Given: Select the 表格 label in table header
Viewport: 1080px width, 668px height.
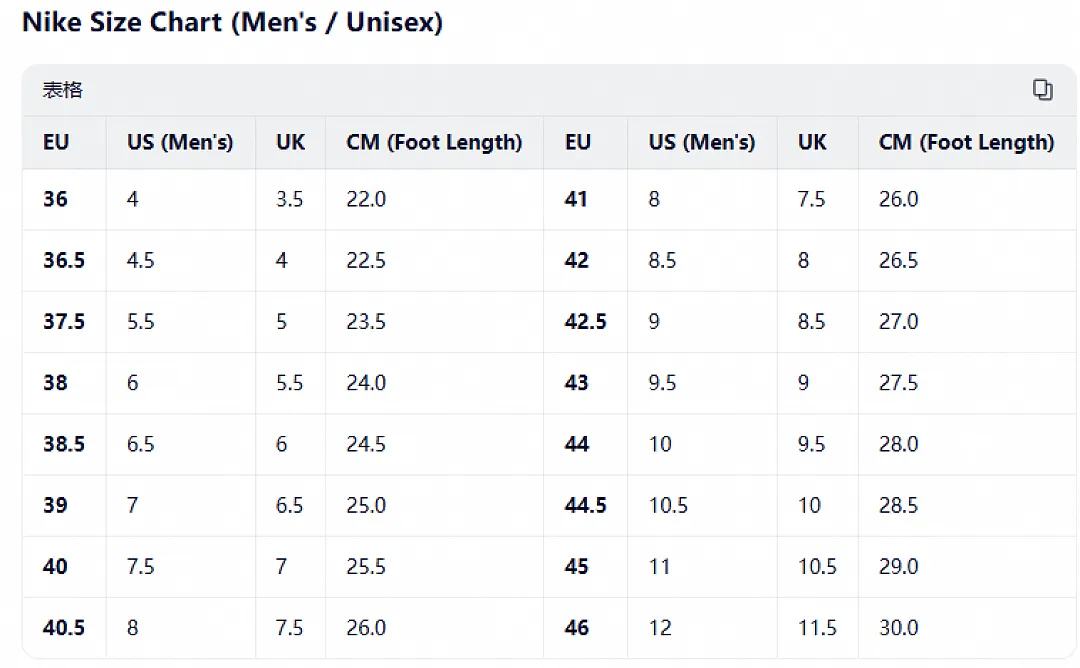Looking at the screenshot, I should click(x=63, y=90).
